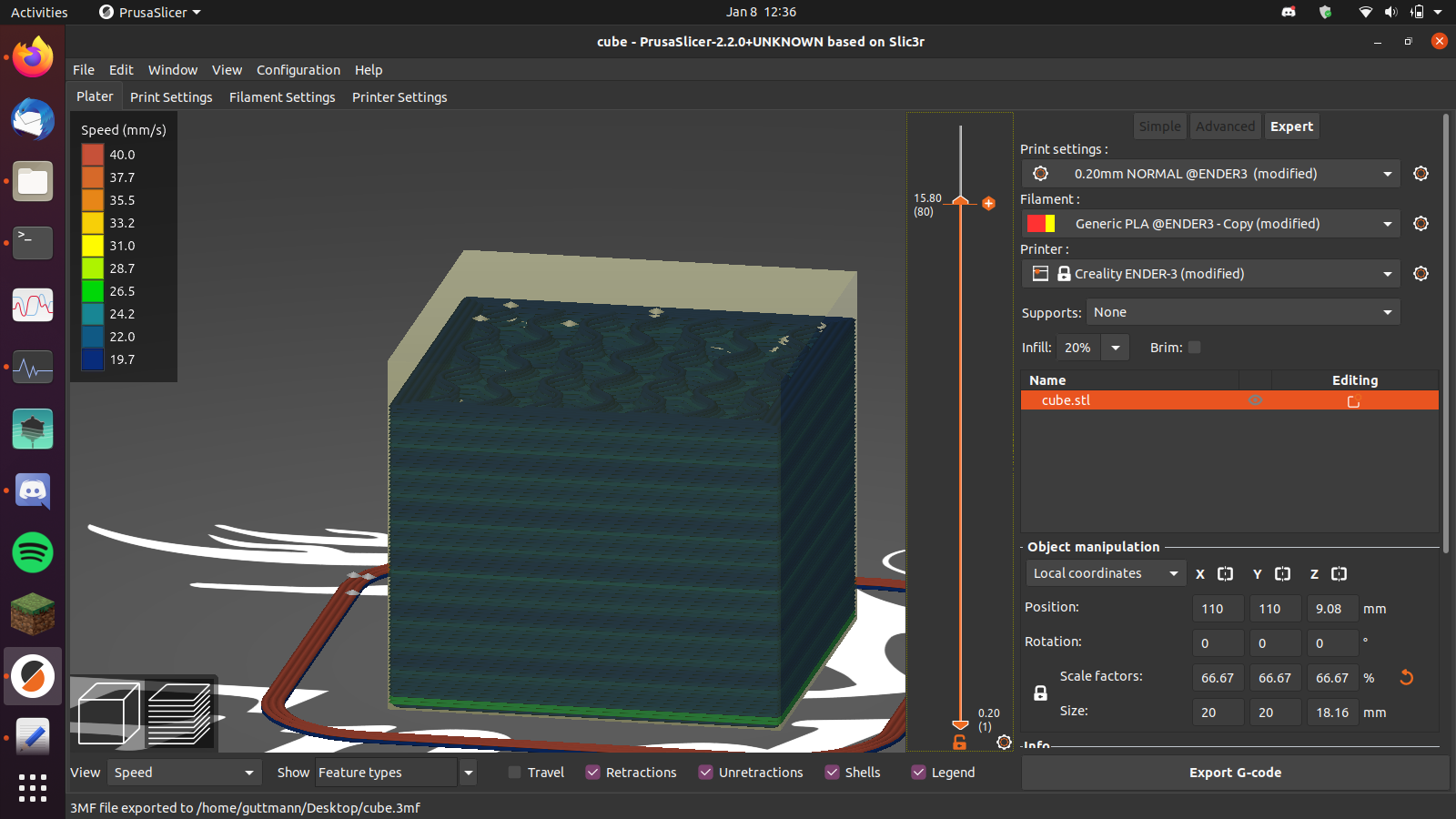Screen dimensions: 1456x819
Task: Mirror object along X axis icon
Action: pos(1225,574)
